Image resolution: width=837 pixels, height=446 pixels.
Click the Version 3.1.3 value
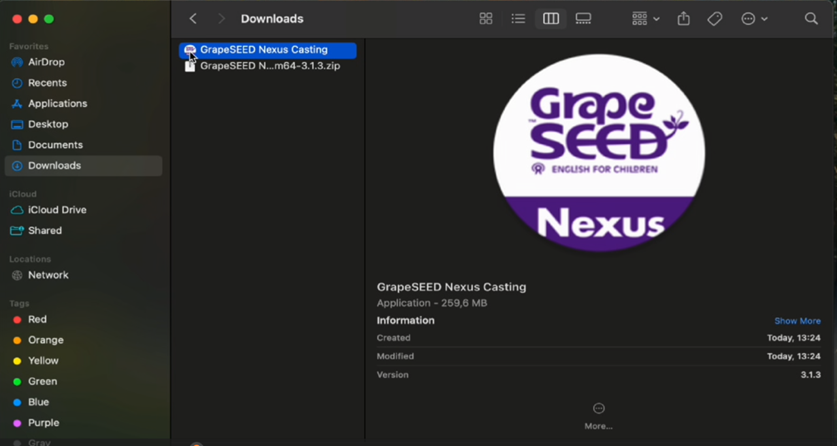coord(810,375)
